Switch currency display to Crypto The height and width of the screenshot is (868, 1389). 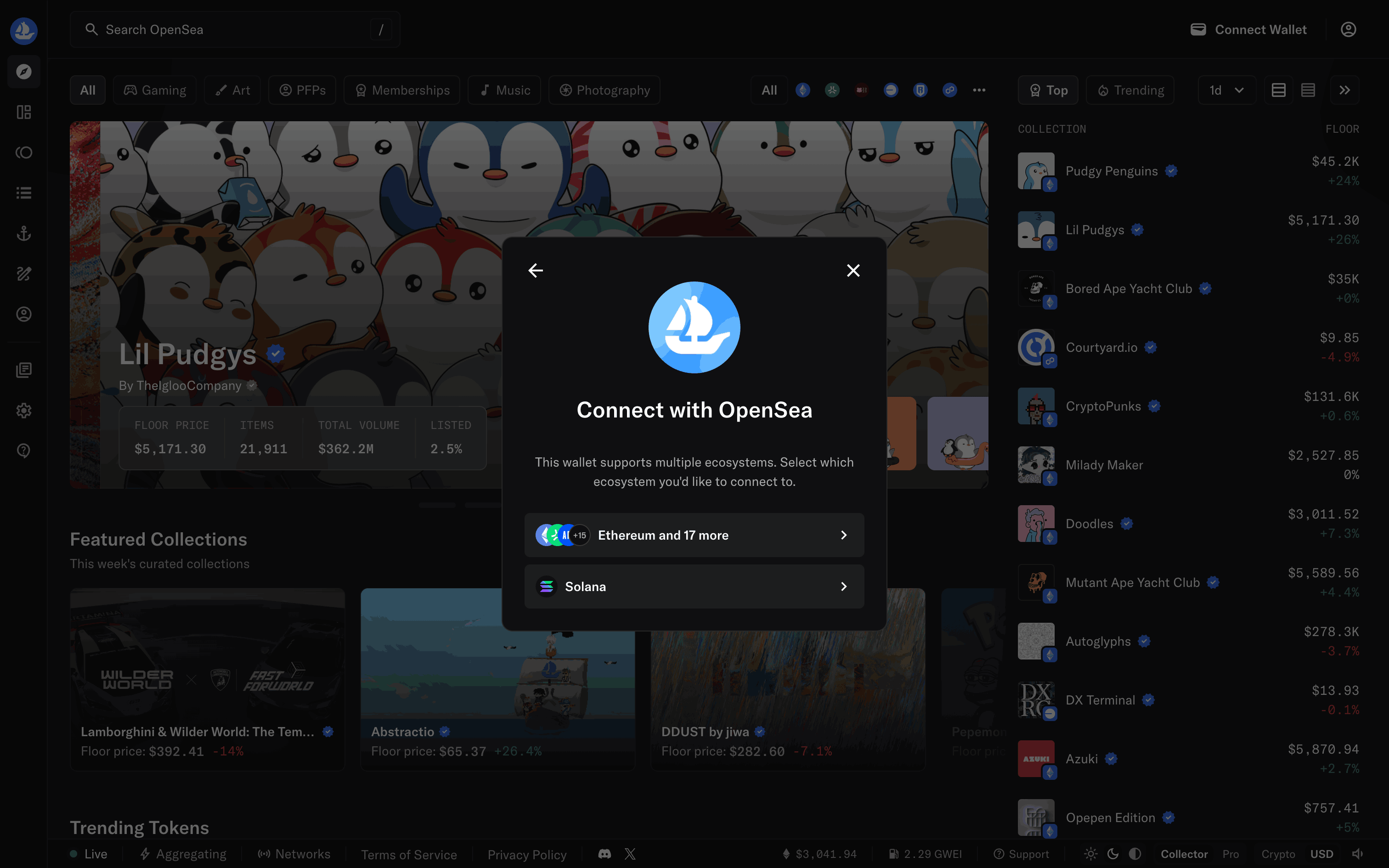tap(1278, 854)
